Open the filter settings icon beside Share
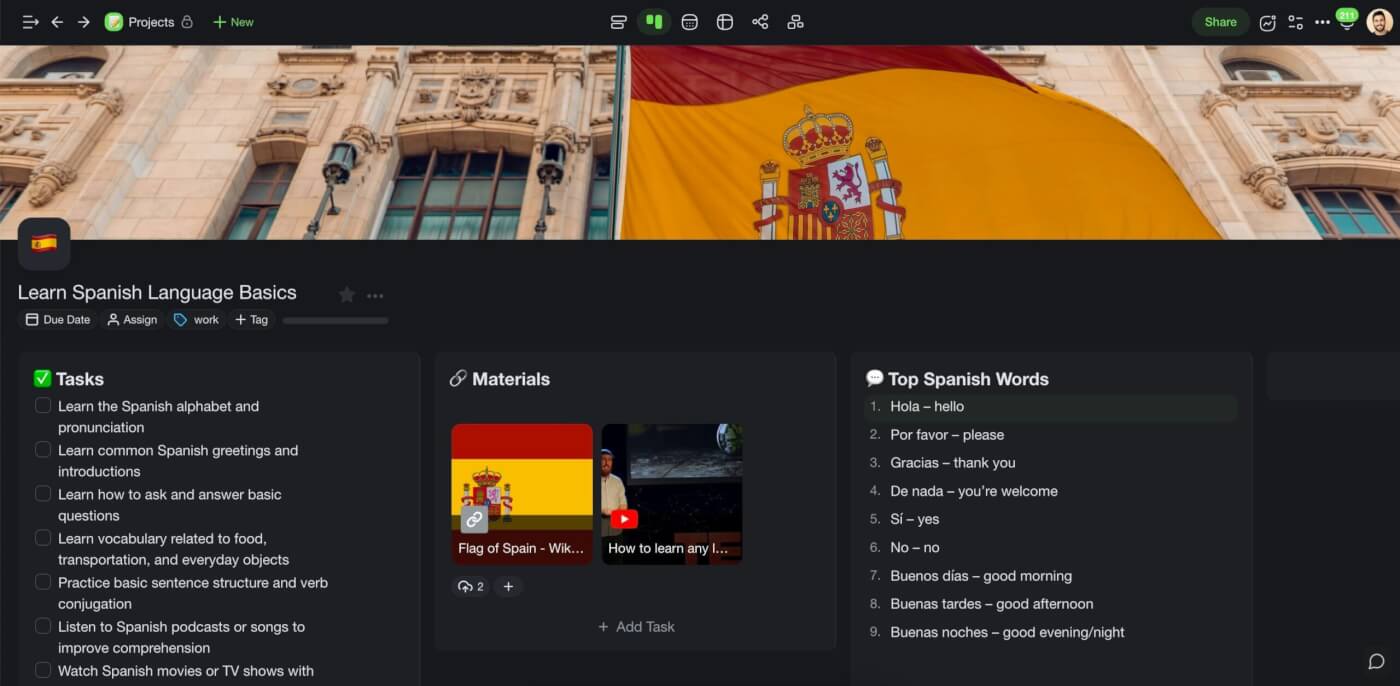This screenshot has width=1400, height=686. coord(1296,21)
